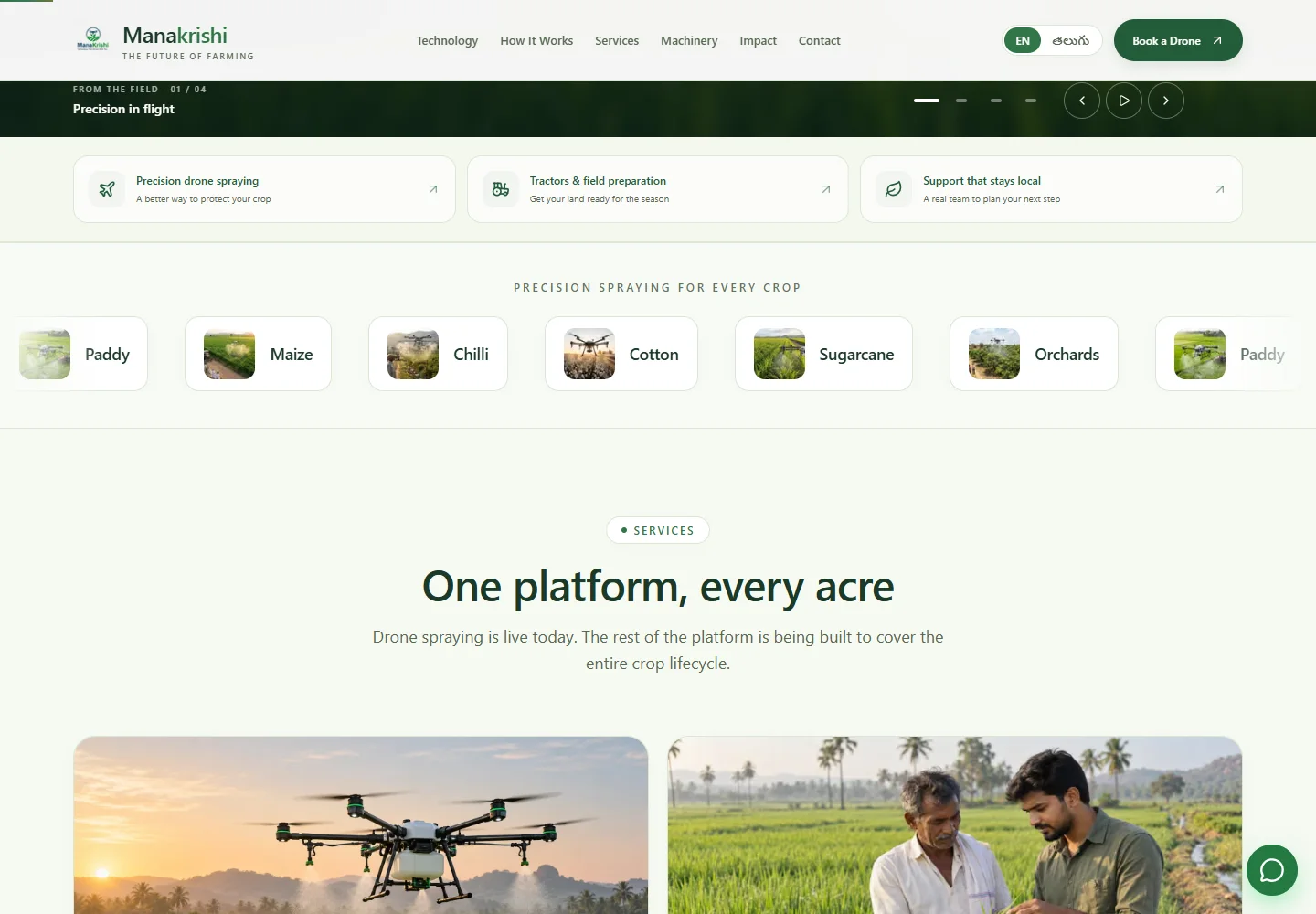Open Precision drone spraying card title
1316x914 pixels.
click(x=197, y=181)
